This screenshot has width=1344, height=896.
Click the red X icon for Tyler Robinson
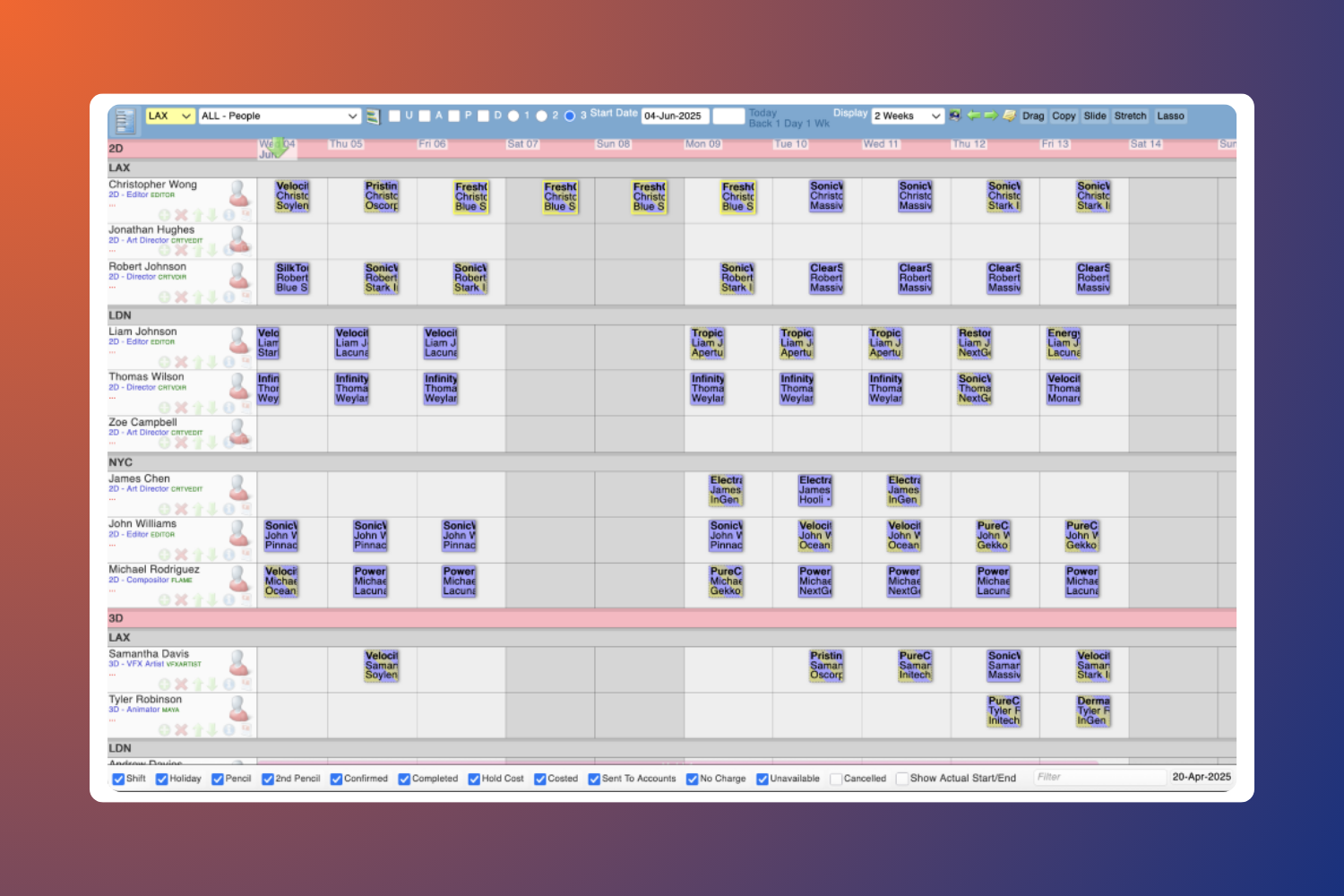[181, 730]
